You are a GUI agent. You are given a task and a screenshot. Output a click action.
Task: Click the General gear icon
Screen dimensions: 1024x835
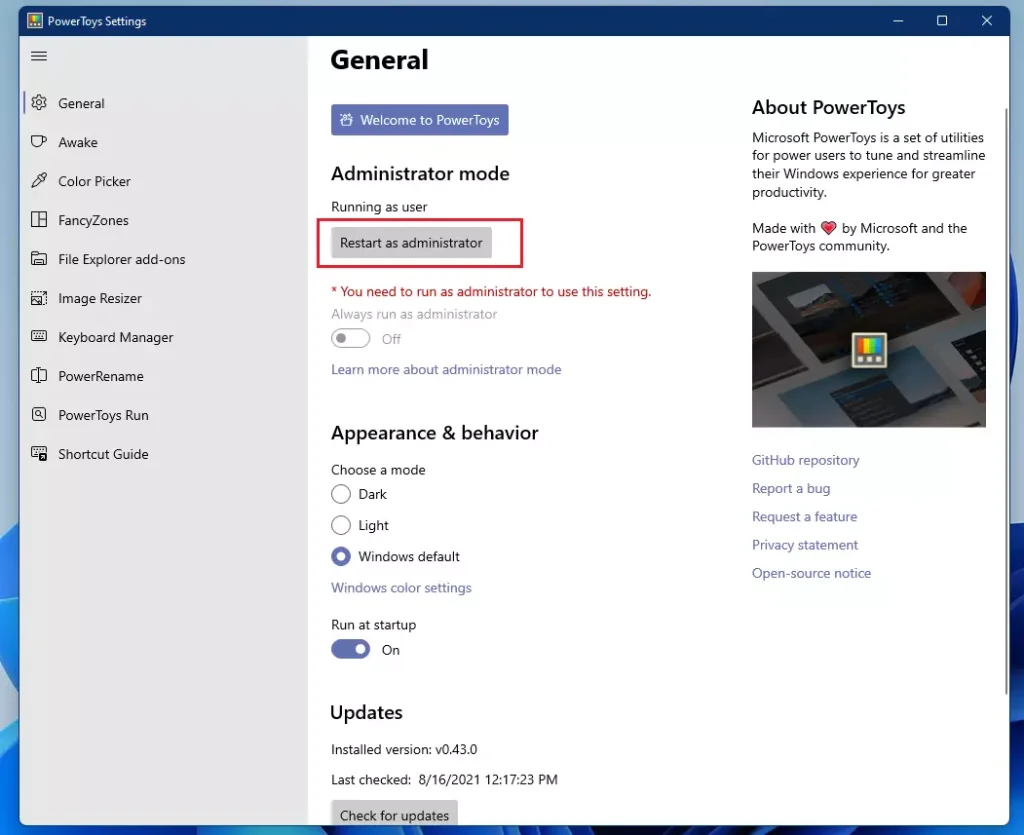click(39, 102)
